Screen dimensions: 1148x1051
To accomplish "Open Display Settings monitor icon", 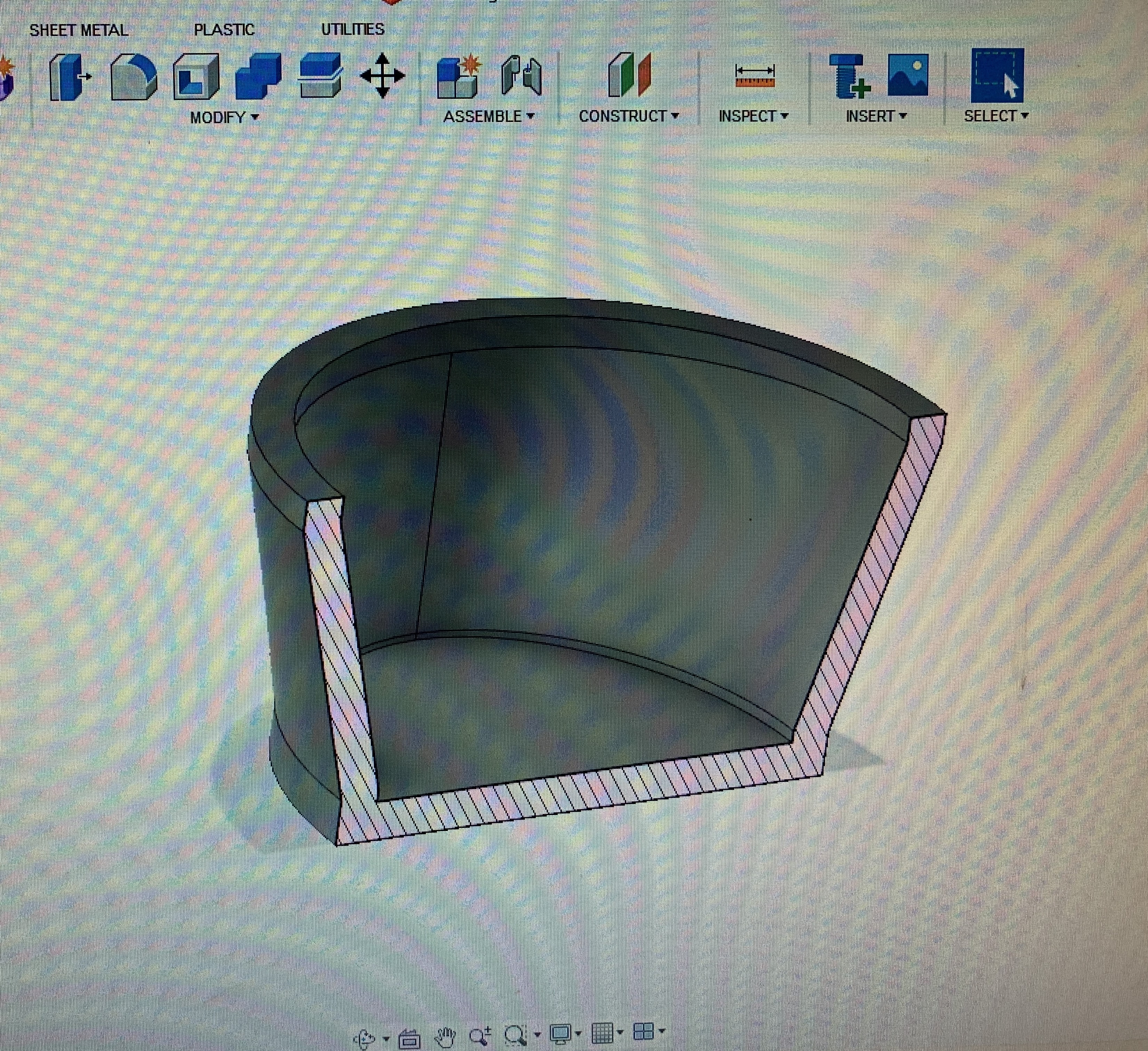I will click(x=561, y=1034).
